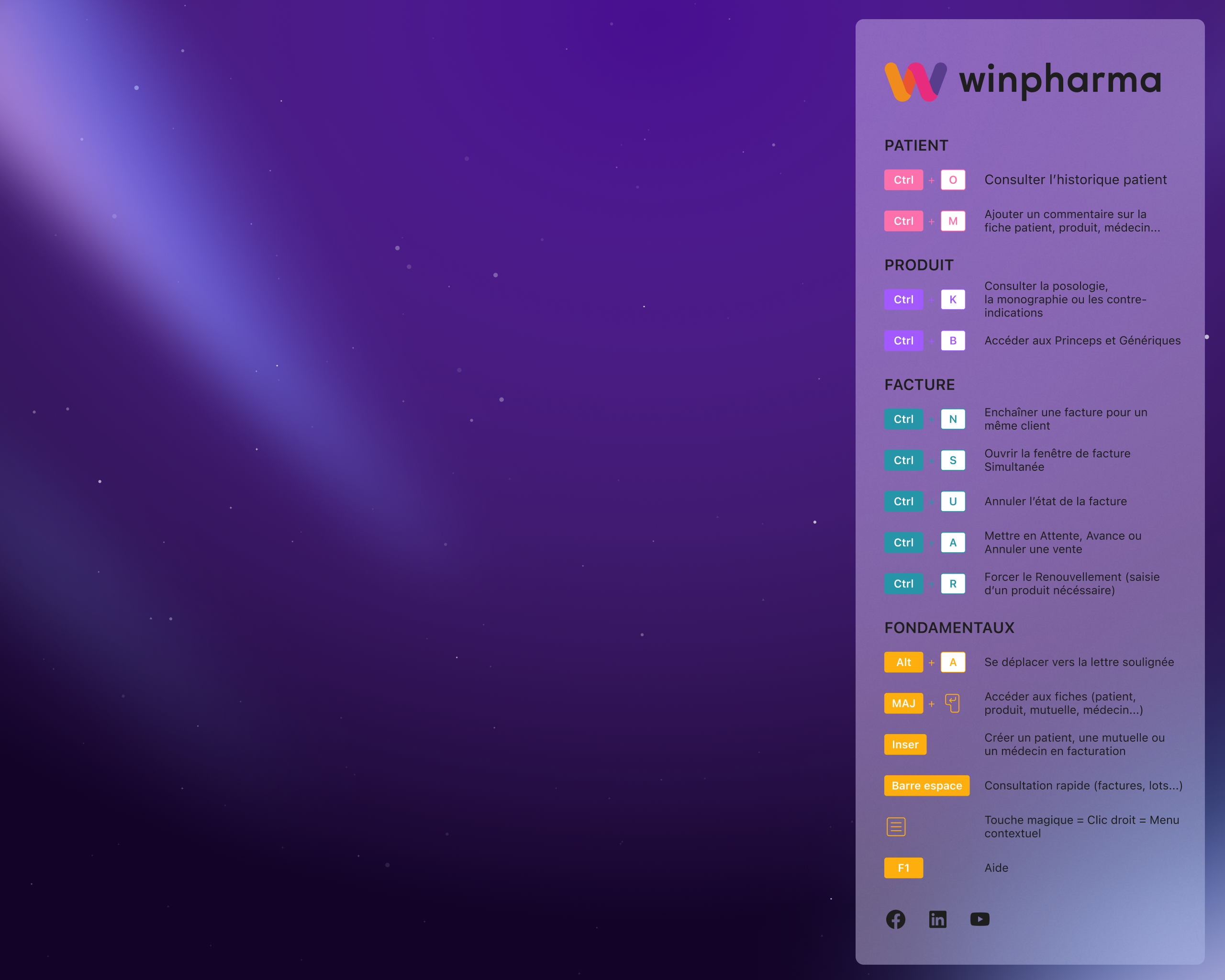Open the LinkedIn icon link
The image size is (1225, 980).
(x=937, y=919)
